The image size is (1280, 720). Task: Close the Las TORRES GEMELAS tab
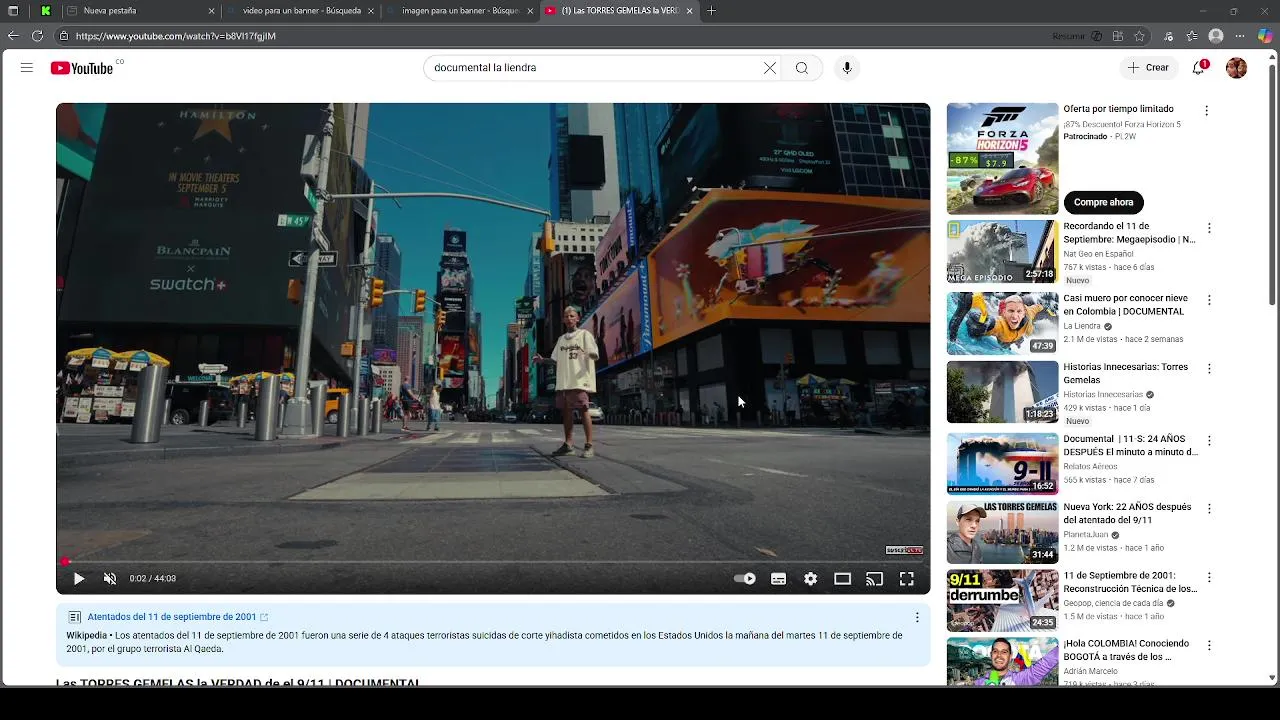(689, 11)
